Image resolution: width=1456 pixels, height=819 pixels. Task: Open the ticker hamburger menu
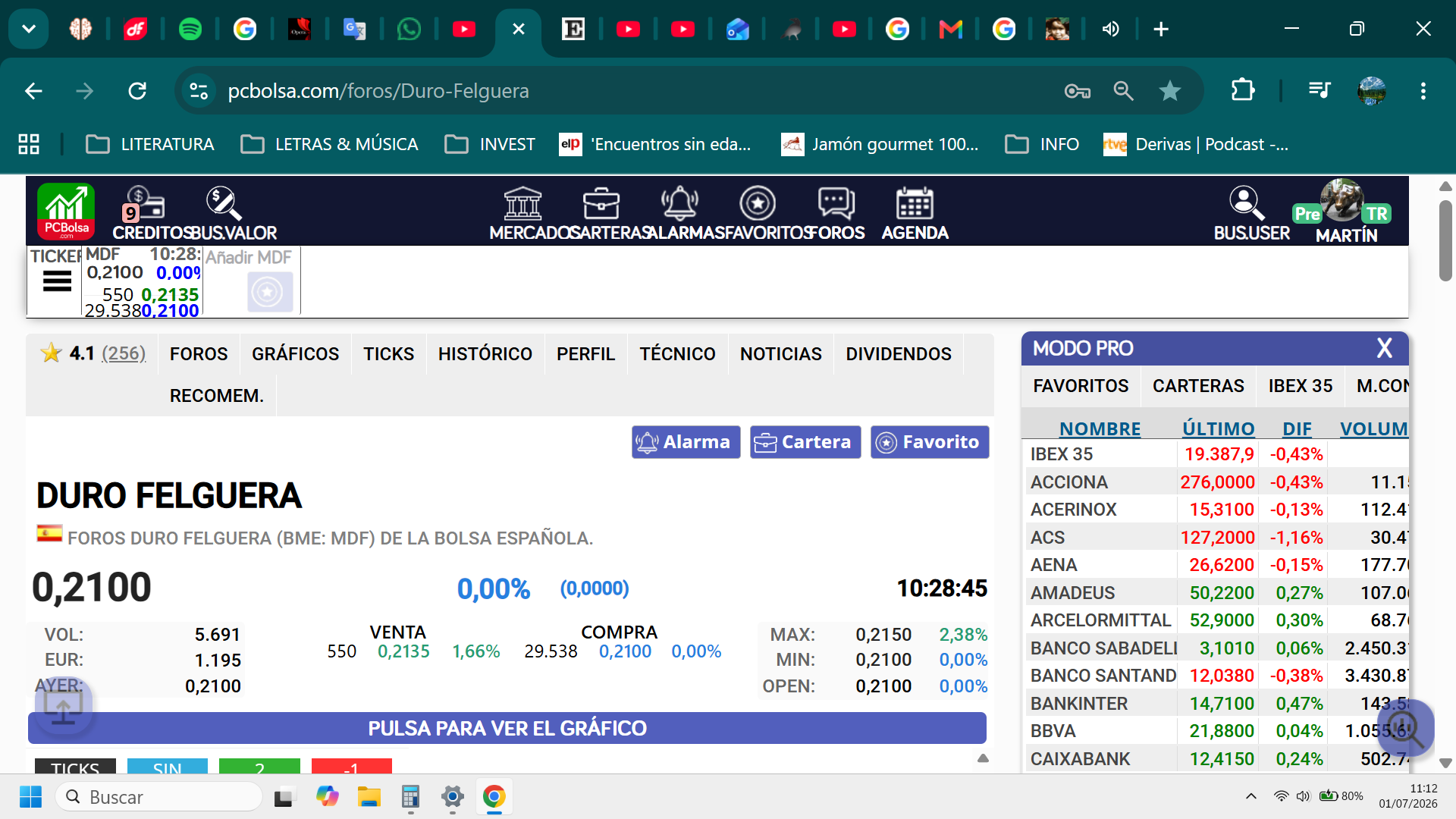tap(57, 282)
